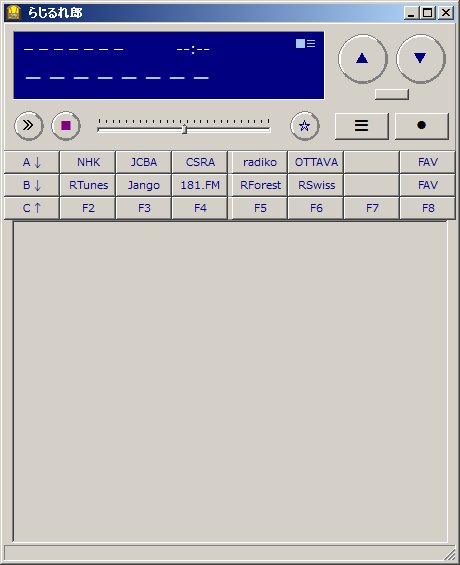
Task: Click the F5 preset button
Action: 260,208
